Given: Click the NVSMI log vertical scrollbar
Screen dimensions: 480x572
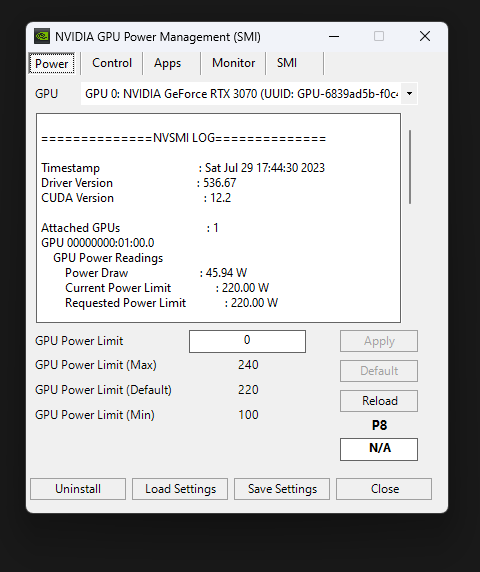Looking at the screenshot, I should click(410, 167).
